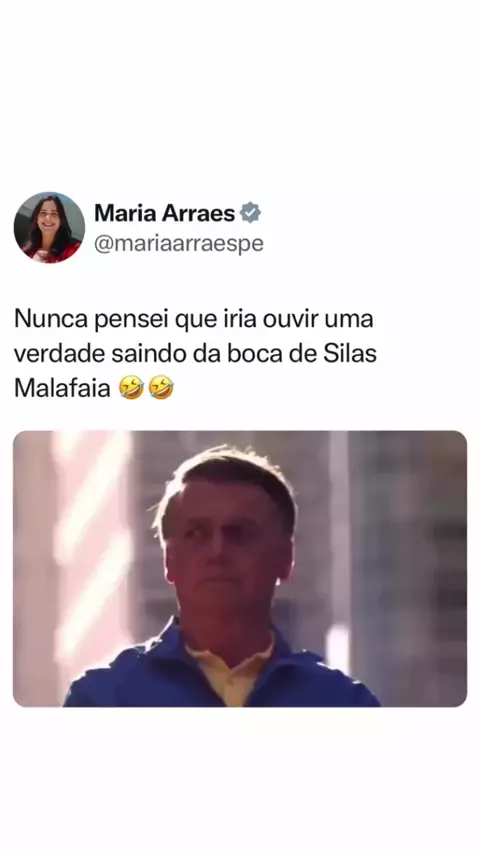Tap the blue verified badge
Viewport: 480px width, 854px height.
click(x=250, y=213)
